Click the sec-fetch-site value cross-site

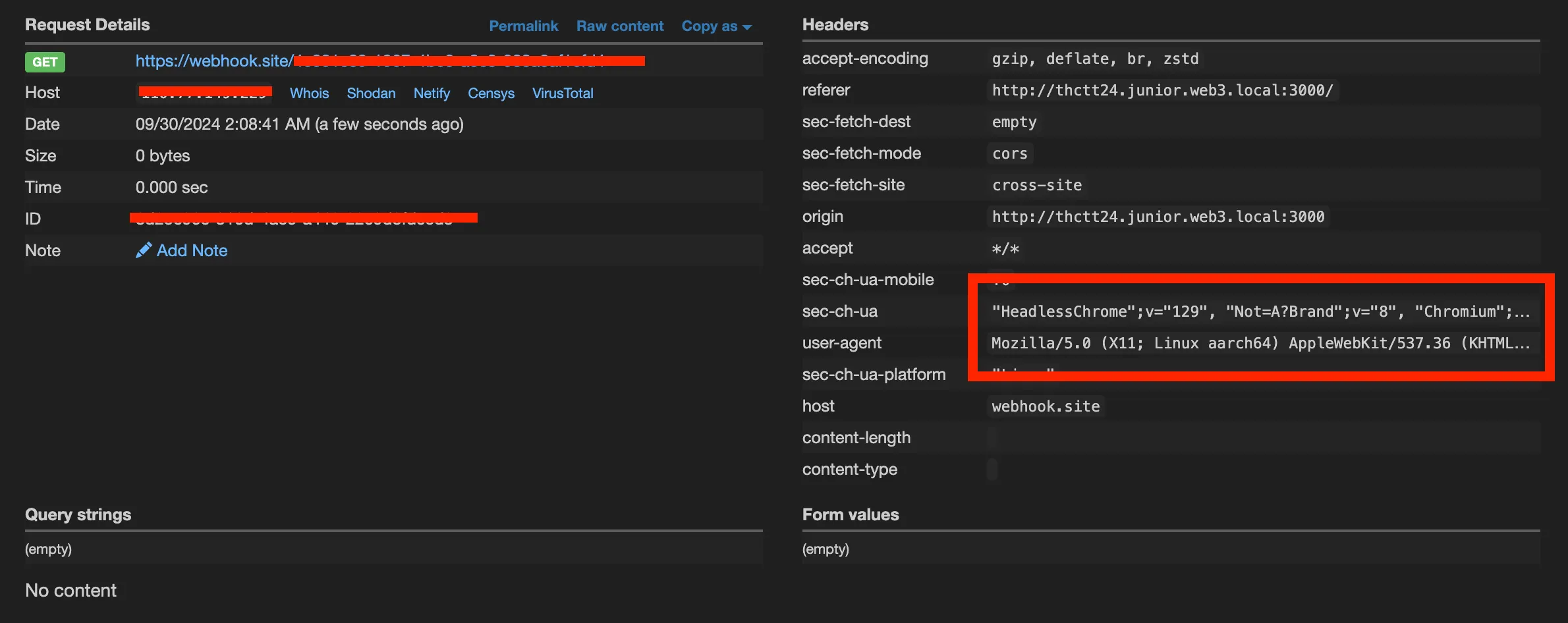click(1036, 185)
